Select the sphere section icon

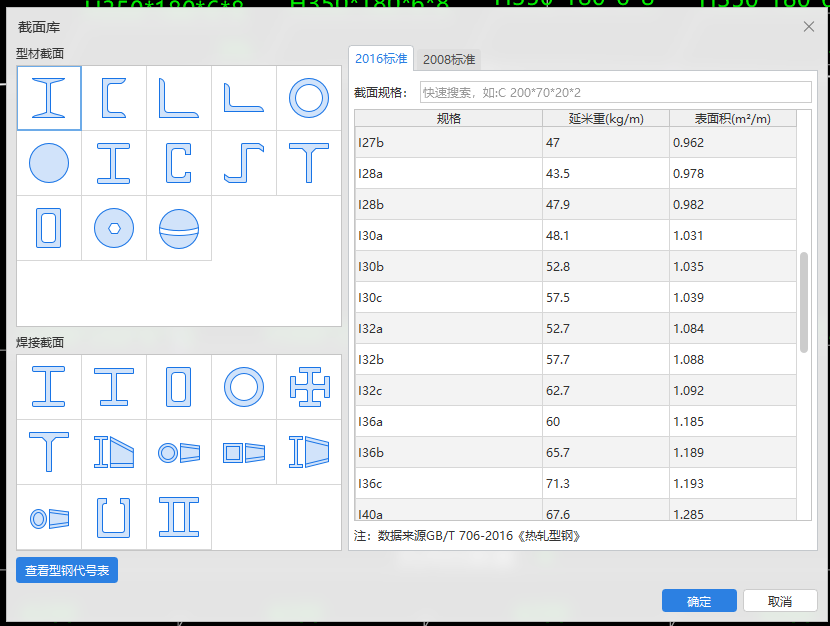pyautogui.click(x=179, y=228)
